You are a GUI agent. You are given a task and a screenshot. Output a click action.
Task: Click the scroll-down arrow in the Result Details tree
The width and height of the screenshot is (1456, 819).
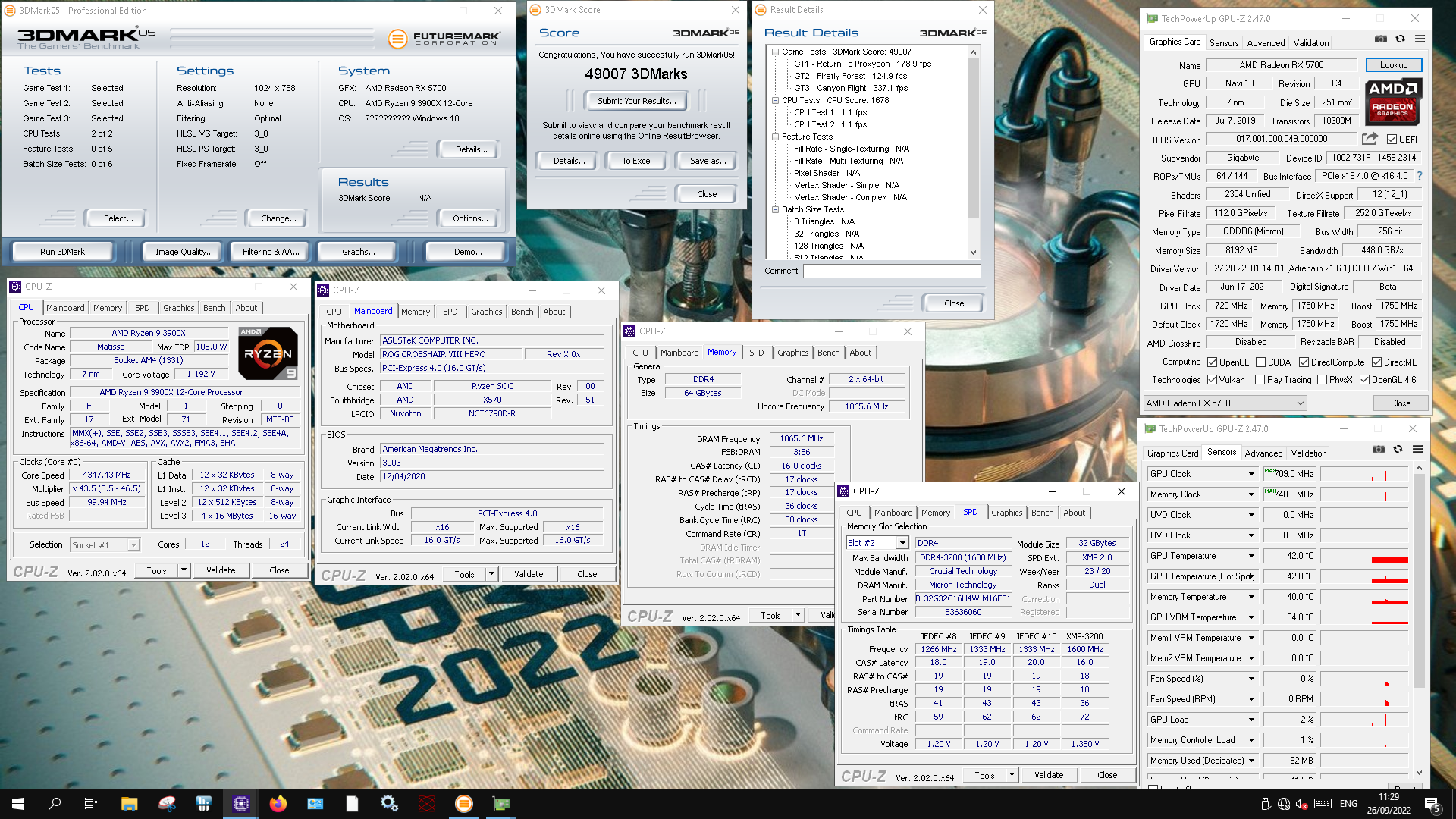(973, 253)
